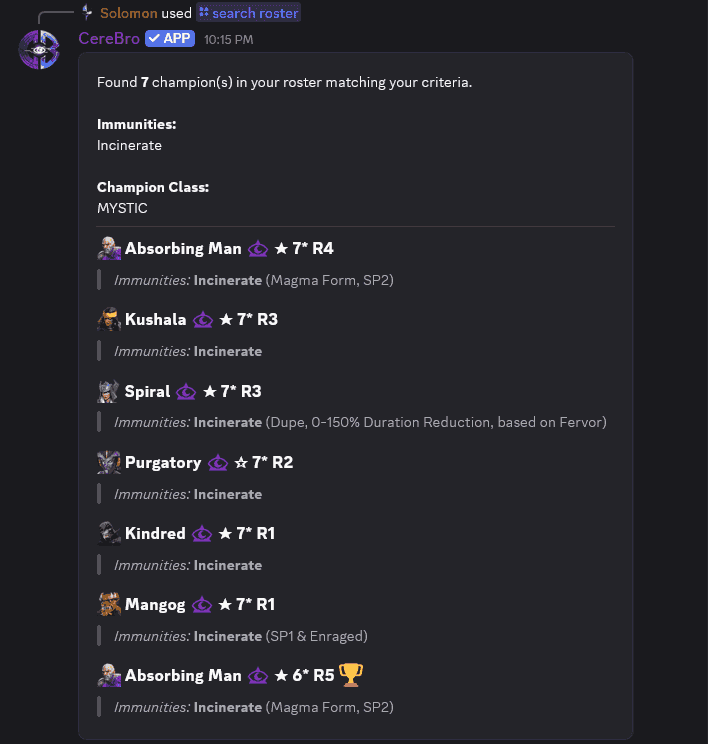708x744 pixels.
Task: Click Solomon's name in the reply line
Action: pyautogui.click(x=129, y=13)
